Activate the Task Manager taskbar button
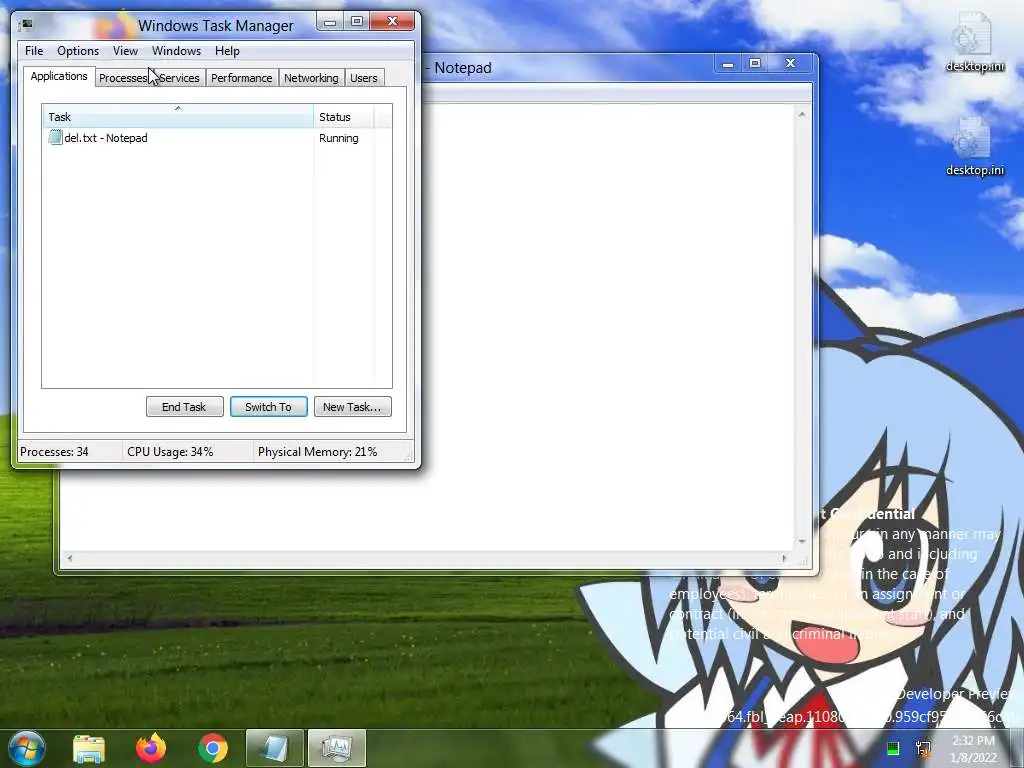Viewport: 1024px width, 768px height. pyautogui.click(x=336, y=748)
